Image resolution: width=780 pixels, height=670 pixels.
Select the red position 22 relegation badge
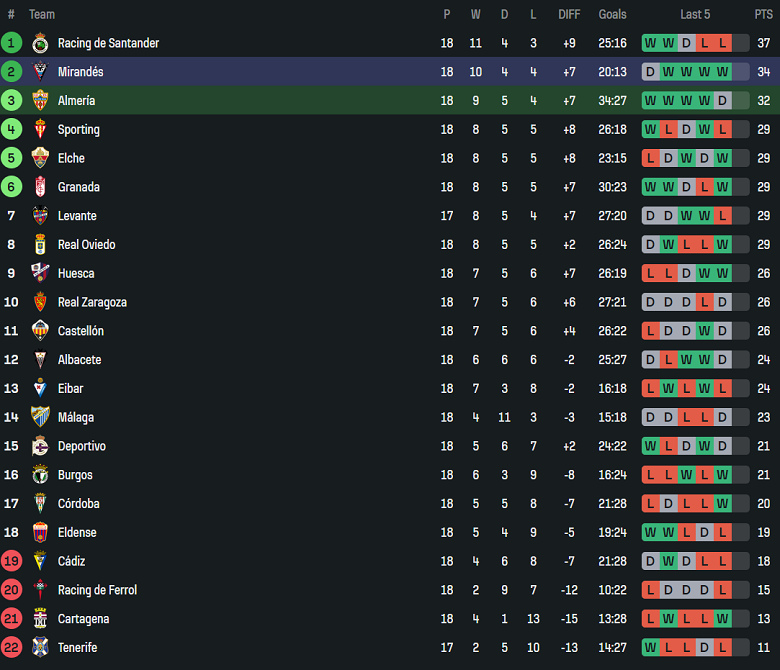coord(11,647)
